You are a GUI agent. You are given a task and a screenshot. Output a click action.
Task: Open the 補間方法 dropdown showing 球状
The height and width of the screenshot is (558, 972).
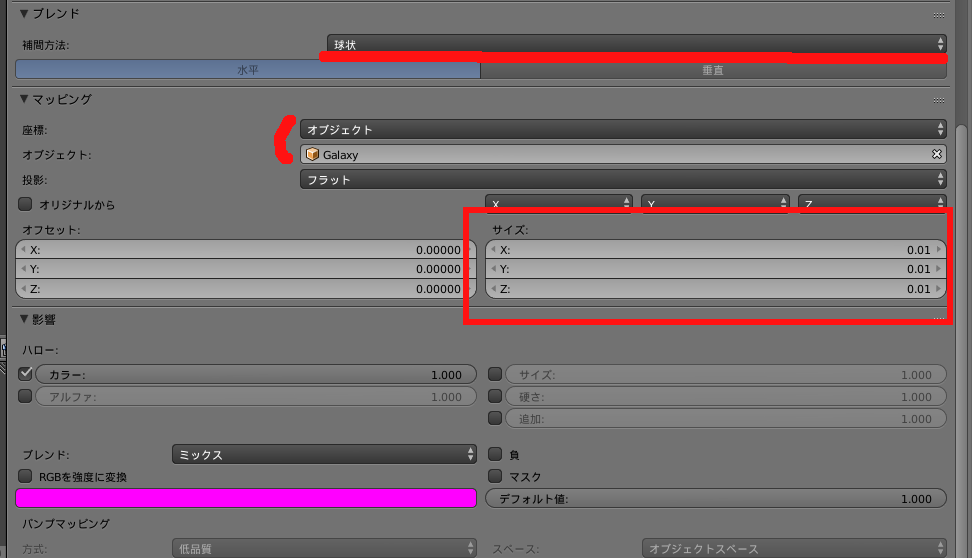(x=637, y=44)
